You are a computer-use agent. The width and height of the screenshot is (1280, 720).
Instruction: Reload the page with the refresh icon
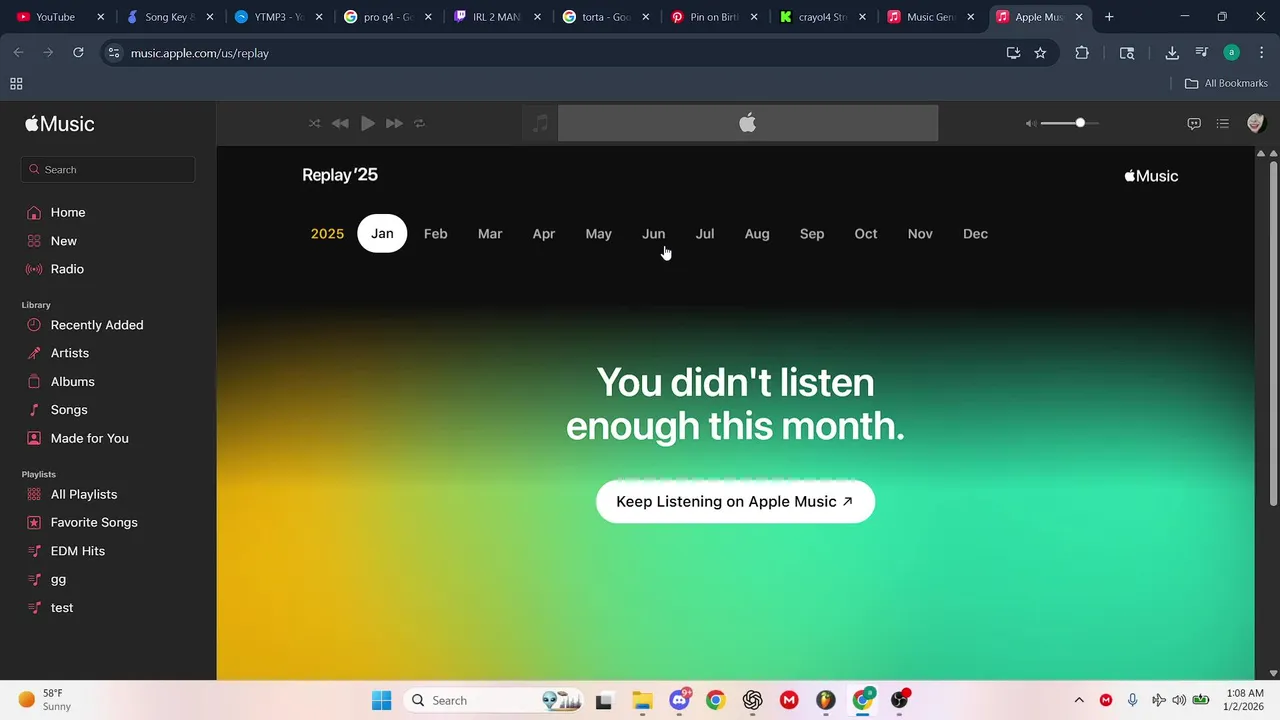[x=78, y=53]
